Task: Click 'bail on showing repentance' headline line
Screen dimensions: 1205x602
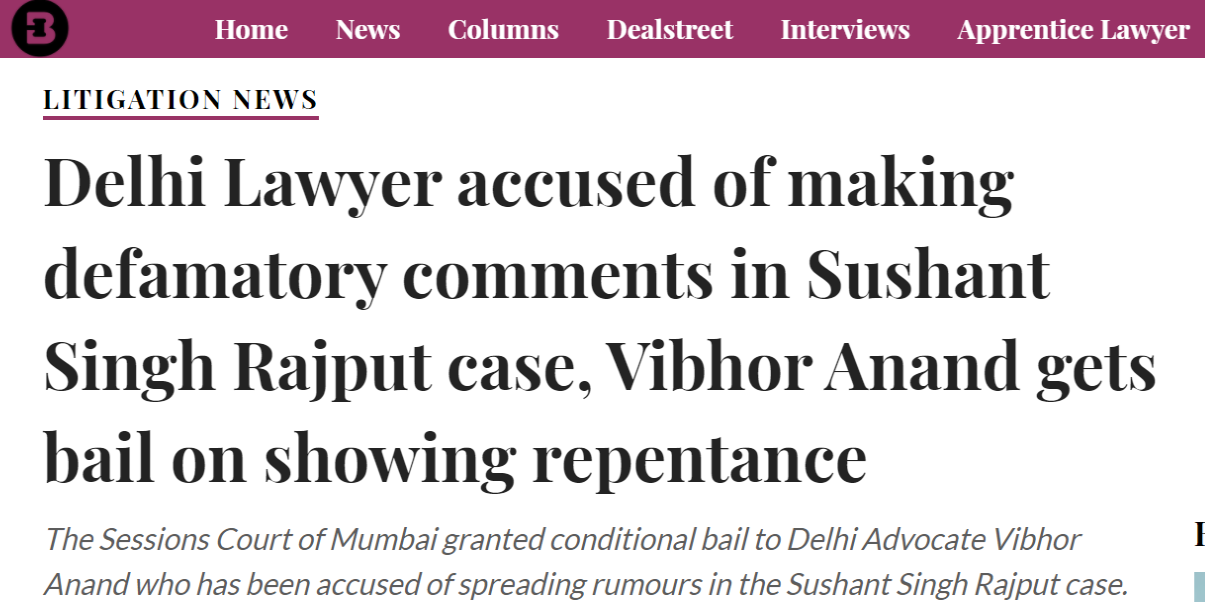Action: coord(455,459)
